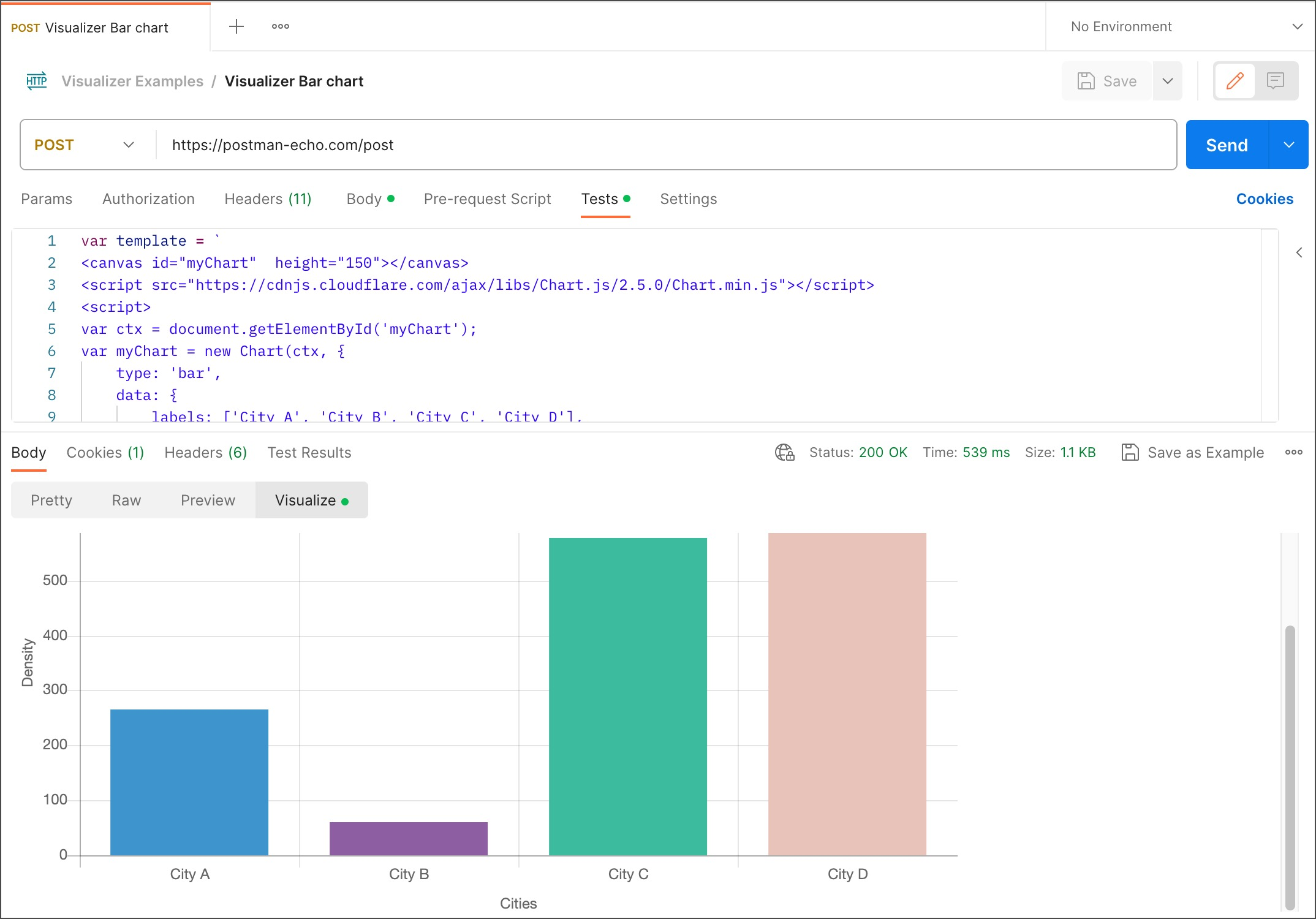Click the HTTP request type icon
The width and height of the screenshot is (1316, 919).
pos(37,81)
